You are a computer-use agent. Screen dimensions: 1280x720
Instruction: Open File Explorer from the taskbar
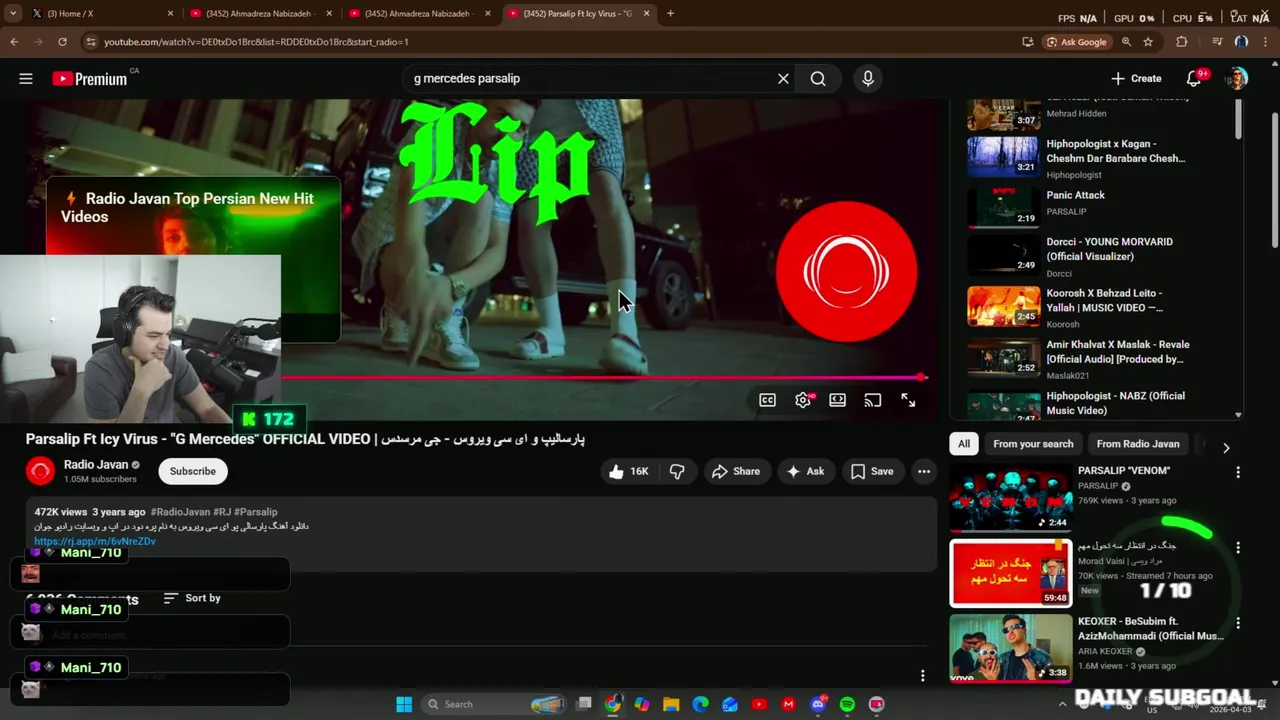(671, 704)
